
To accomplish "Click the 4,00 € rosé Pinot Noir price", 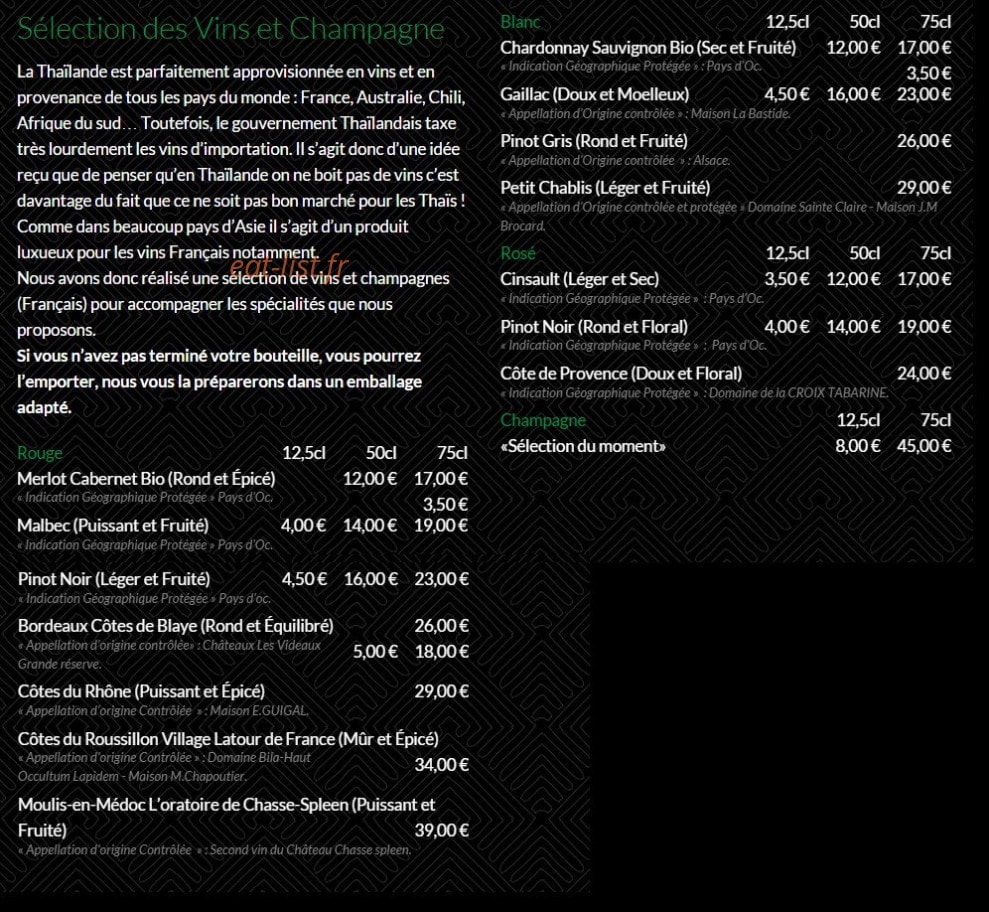I will (787, 327).
